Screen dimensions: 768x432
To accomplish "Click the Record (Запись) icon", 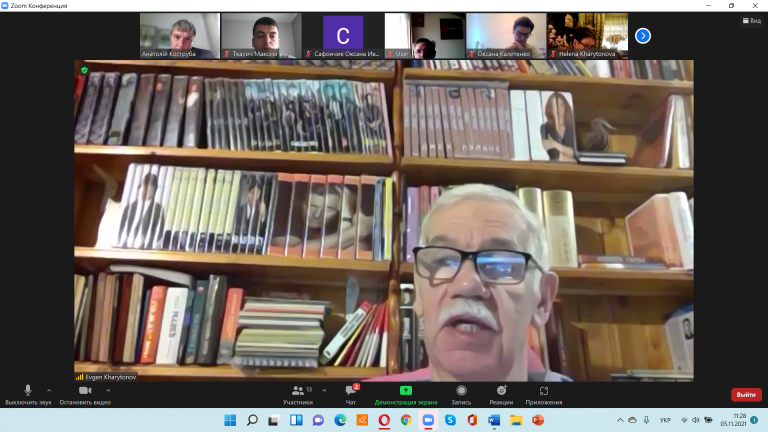I will pos(461,390).
